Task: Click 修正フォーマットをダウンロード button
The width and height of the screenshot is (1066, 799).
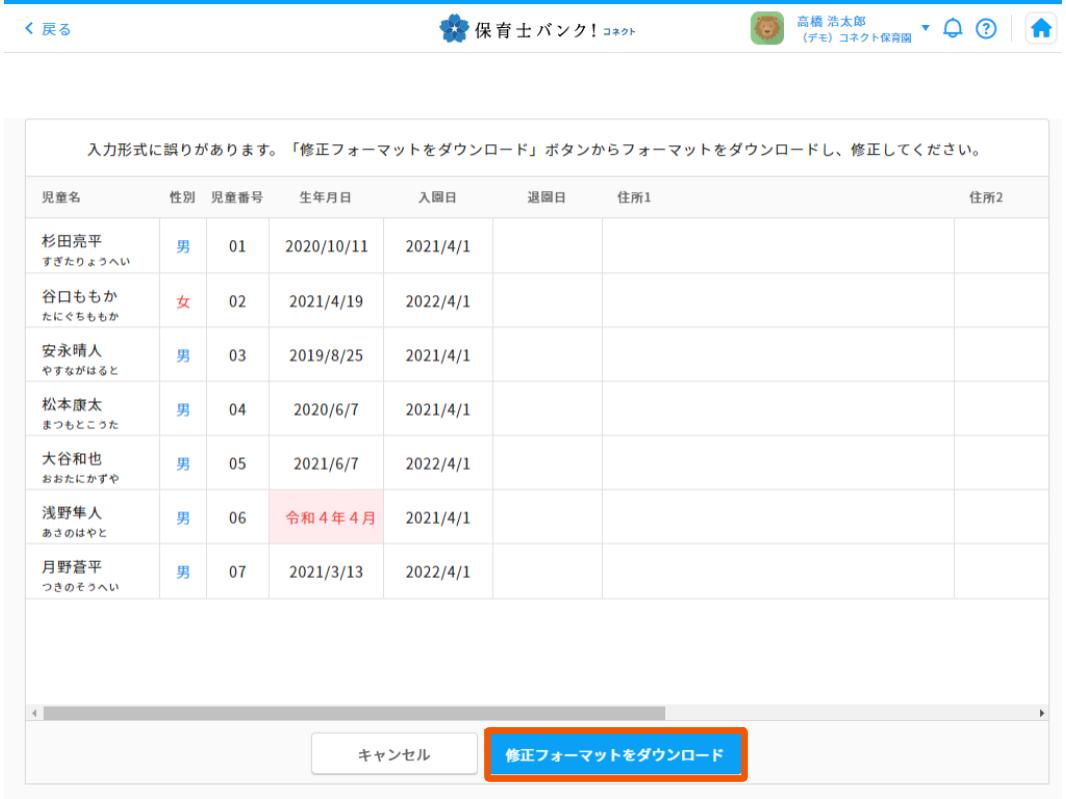Action: click(614, 755)
